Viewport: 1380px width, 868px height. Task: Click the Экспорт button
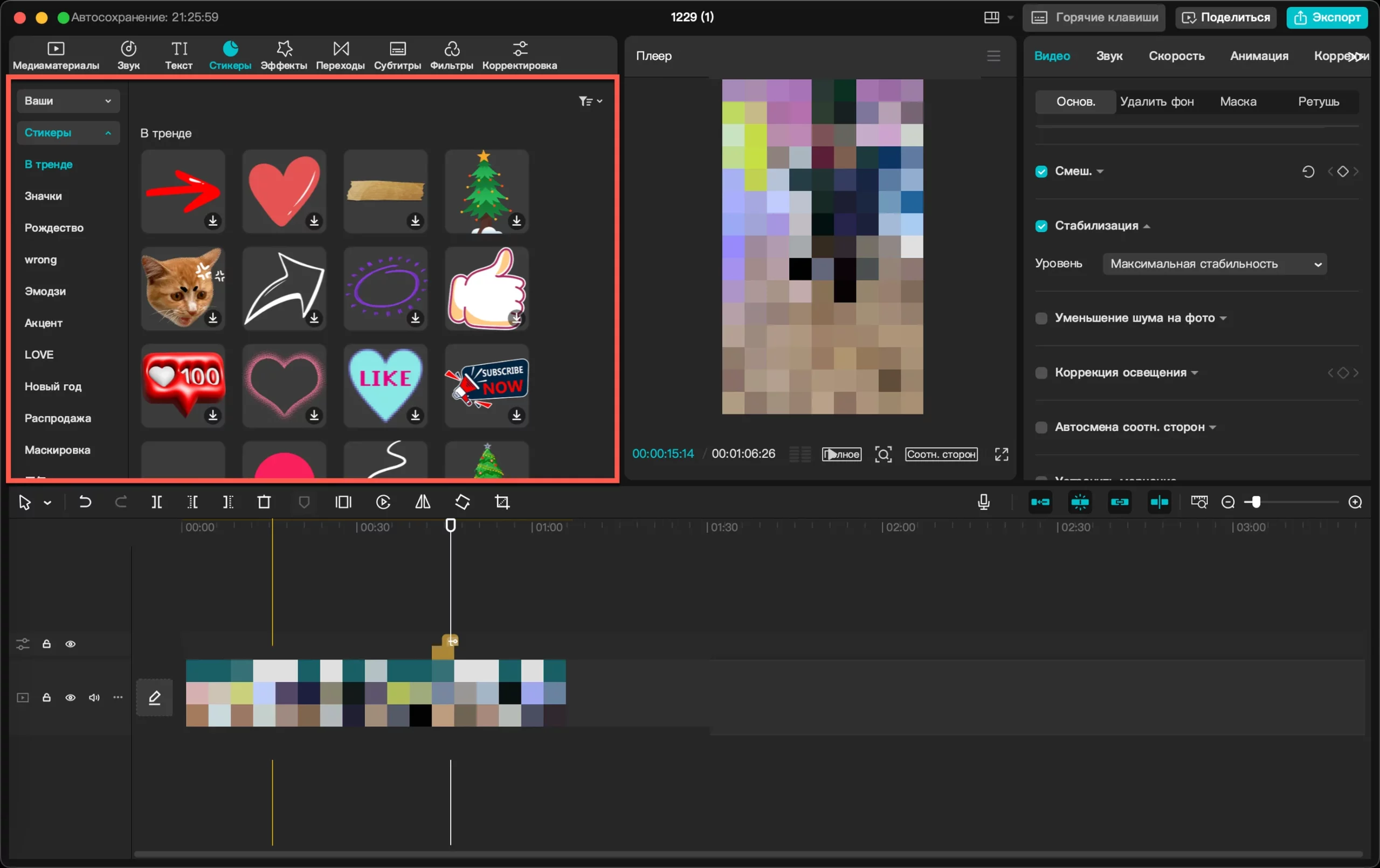coord(1327,17)
